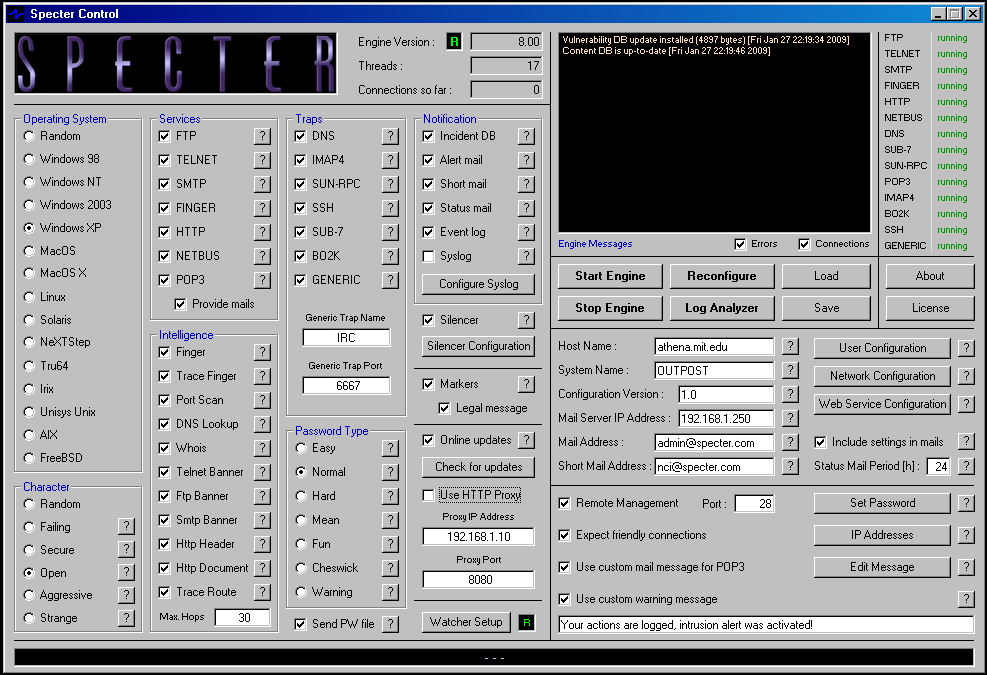Click the Host Name input field
Screen dimensions: 987x675
714,347
